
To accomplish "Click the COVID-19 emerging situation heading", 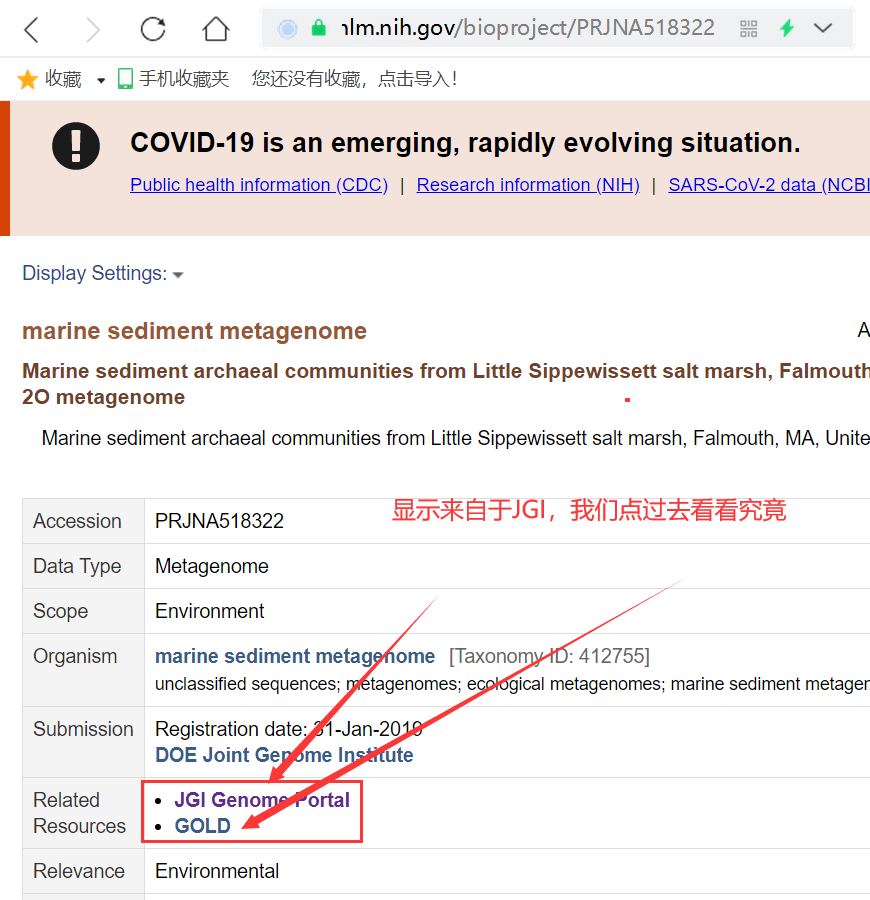I will point(465,143).
